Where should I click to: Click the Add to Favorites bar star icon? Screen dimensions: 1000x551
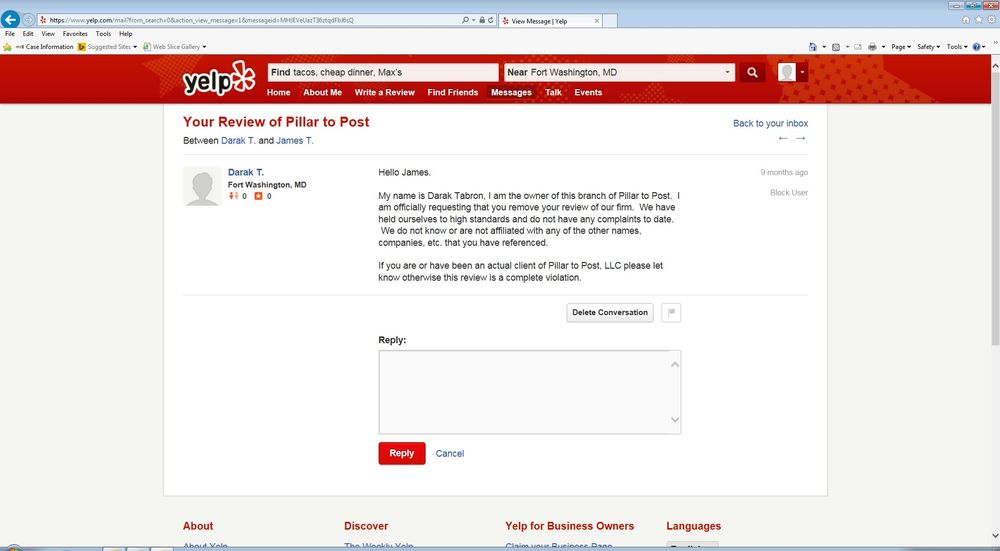coord(7,47)
